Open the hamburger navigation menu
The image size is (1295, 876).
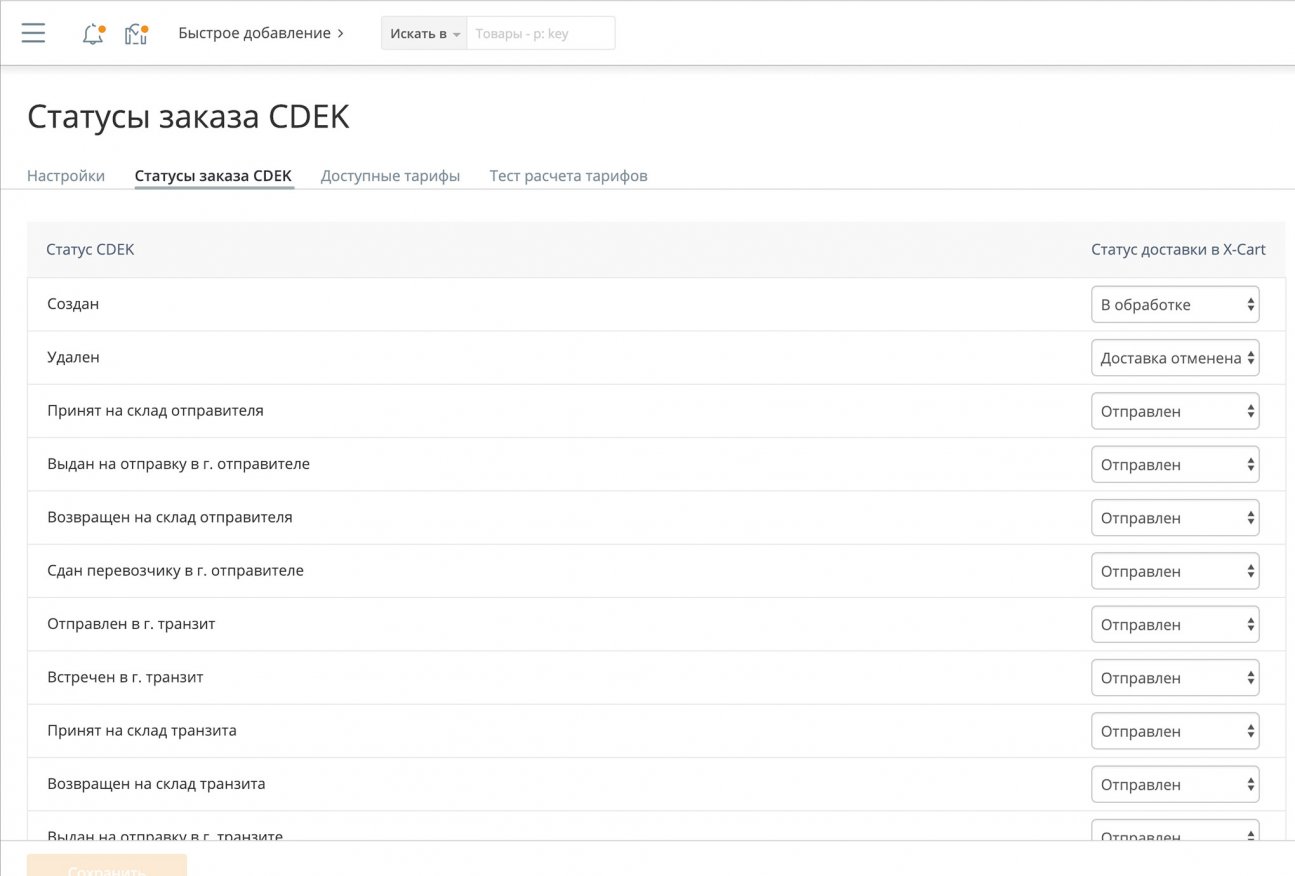33,32
